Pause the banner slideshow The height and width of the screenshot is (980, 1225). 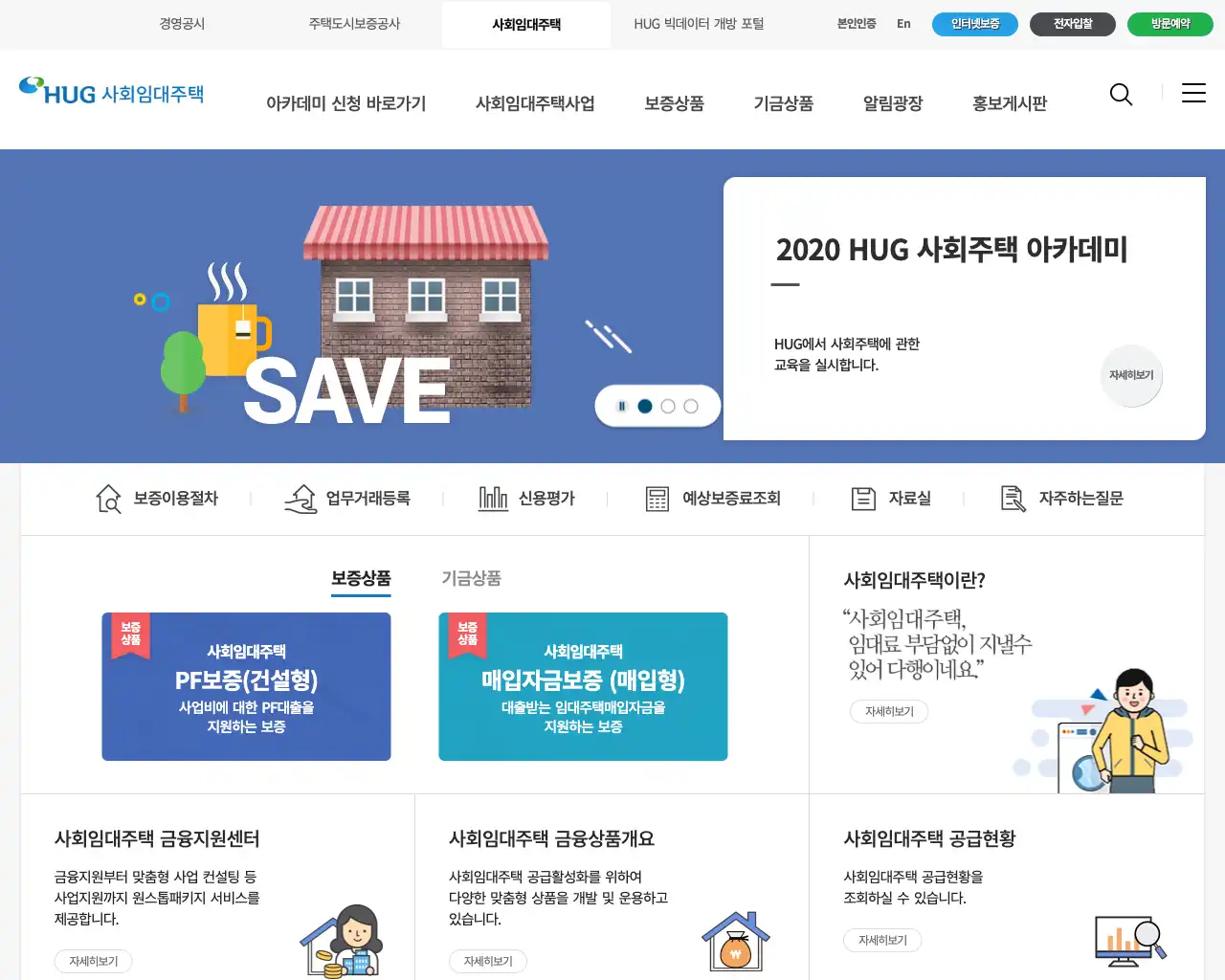tap(622, 407)
